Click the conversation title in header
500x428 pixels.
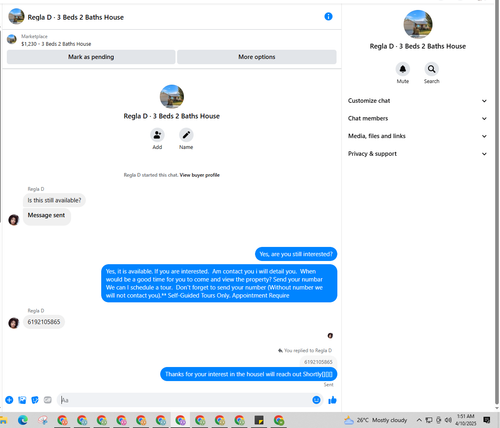76,17
